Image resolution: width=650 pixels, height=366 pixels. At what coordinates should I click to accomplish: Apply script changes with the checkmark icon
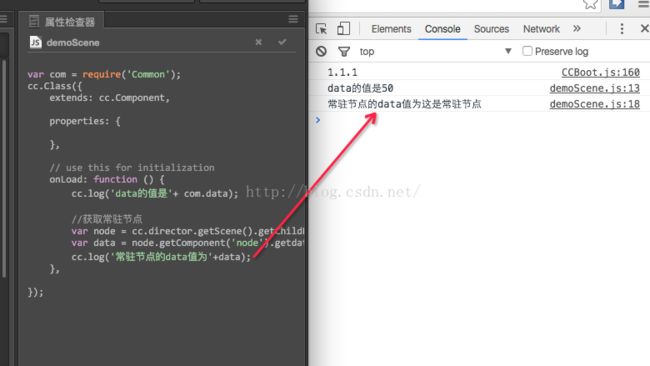point(282,41)
